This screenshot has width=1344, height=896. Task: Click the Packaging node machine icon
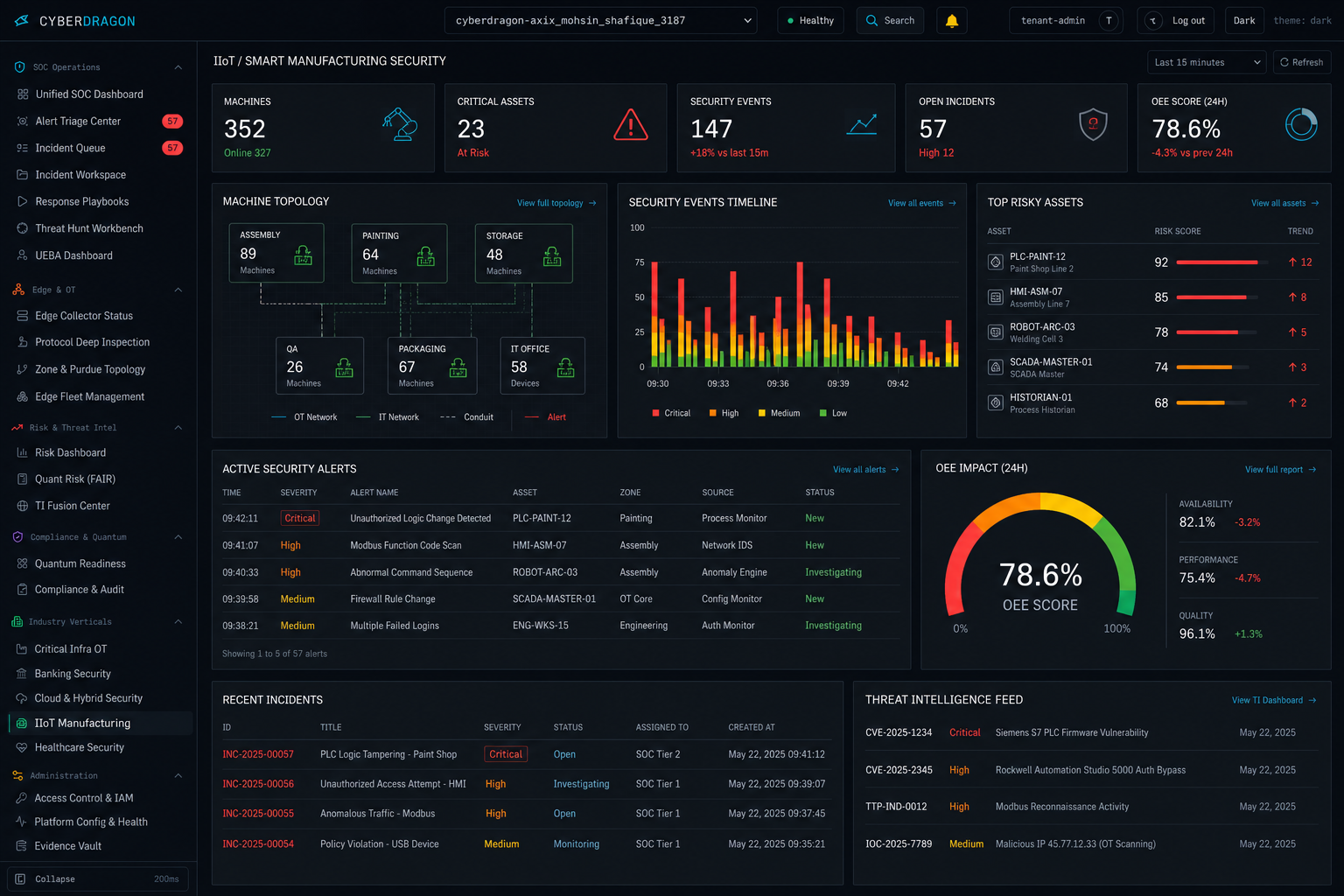pyautogui.click(x=458, y=367)
